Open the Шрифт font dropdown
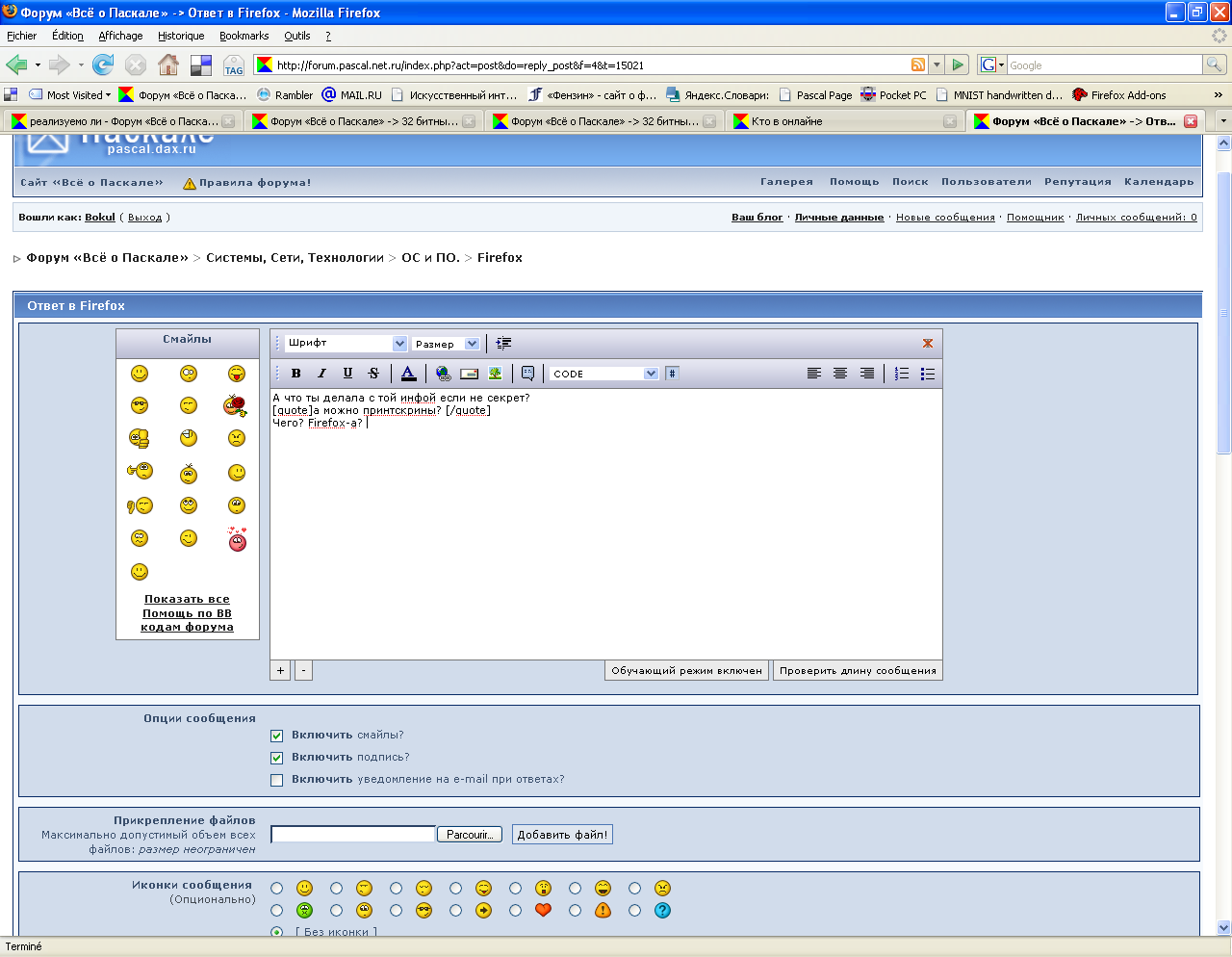This screenshot has width=1232, height=957. tap(346, 344)
